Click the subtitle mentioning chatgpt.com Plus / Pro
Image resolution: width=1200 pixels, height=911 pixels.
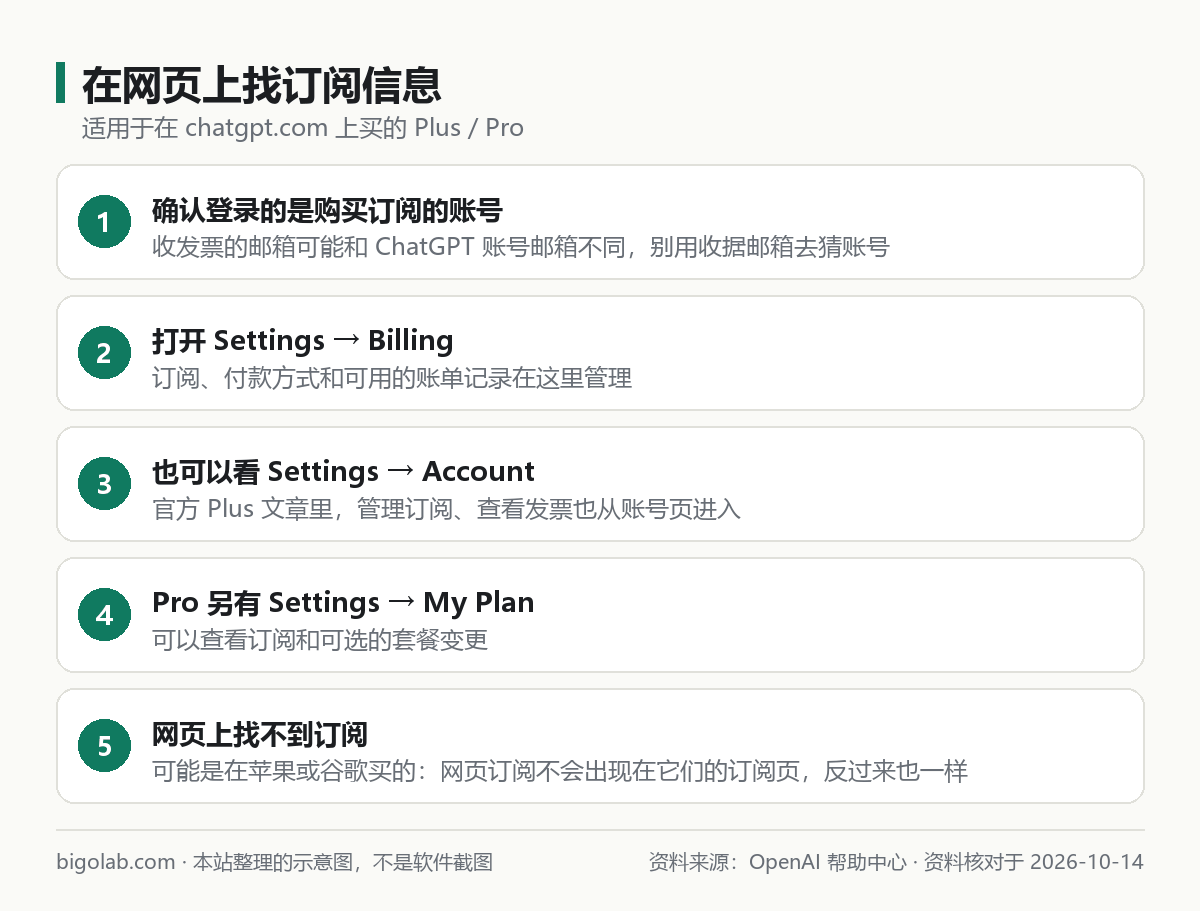point(302,128)
